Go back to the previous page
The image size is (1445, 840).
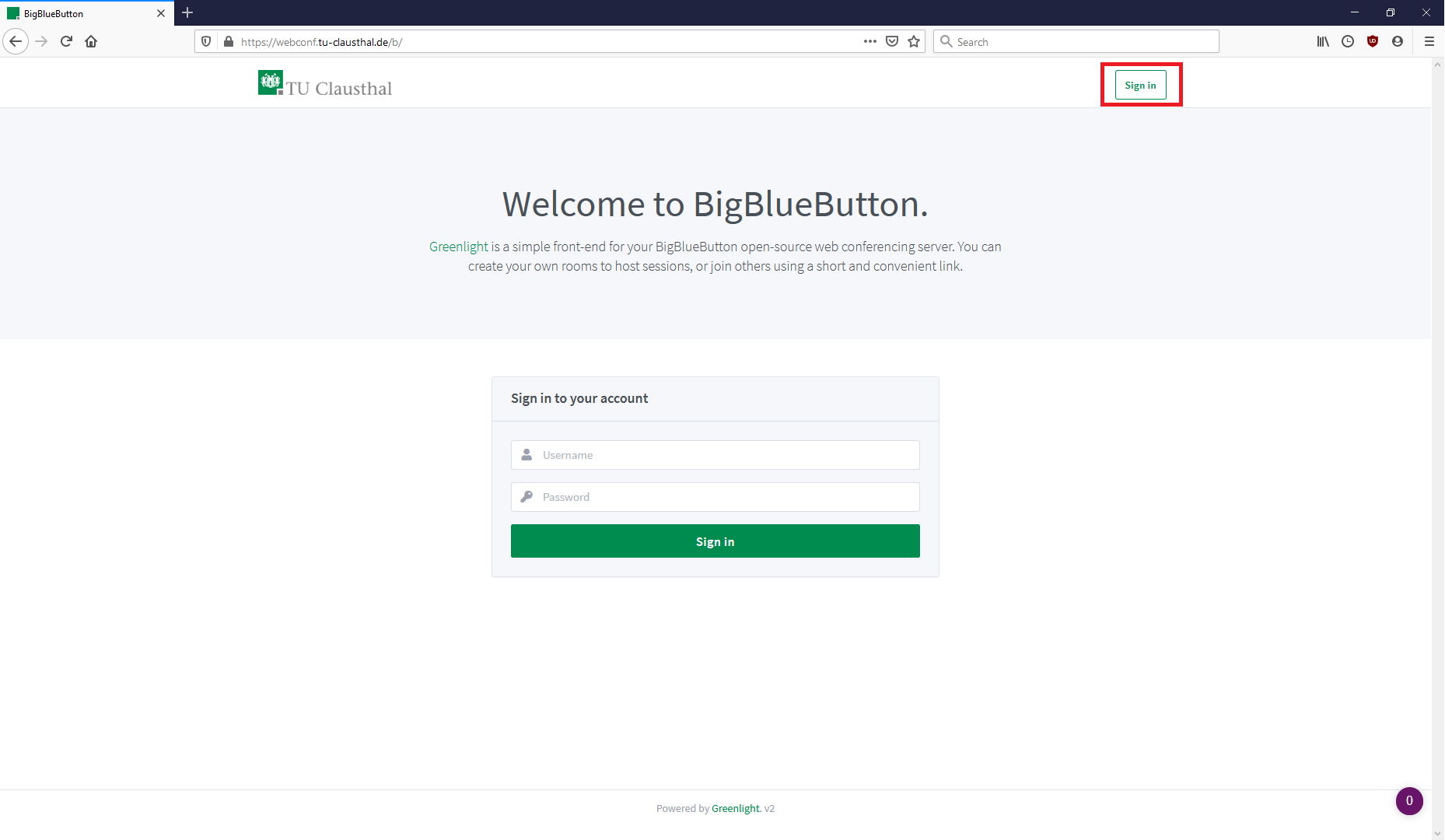(16, 41)
